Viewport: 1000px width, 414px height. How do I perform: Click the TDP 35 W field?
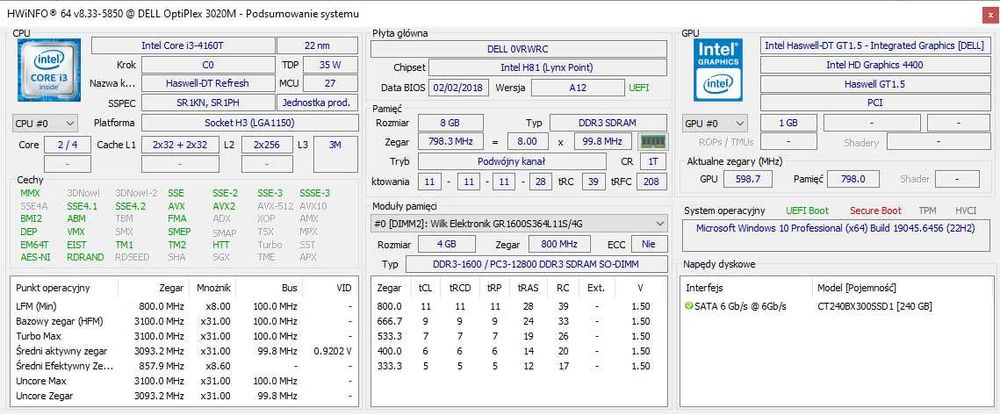point(330,64)
